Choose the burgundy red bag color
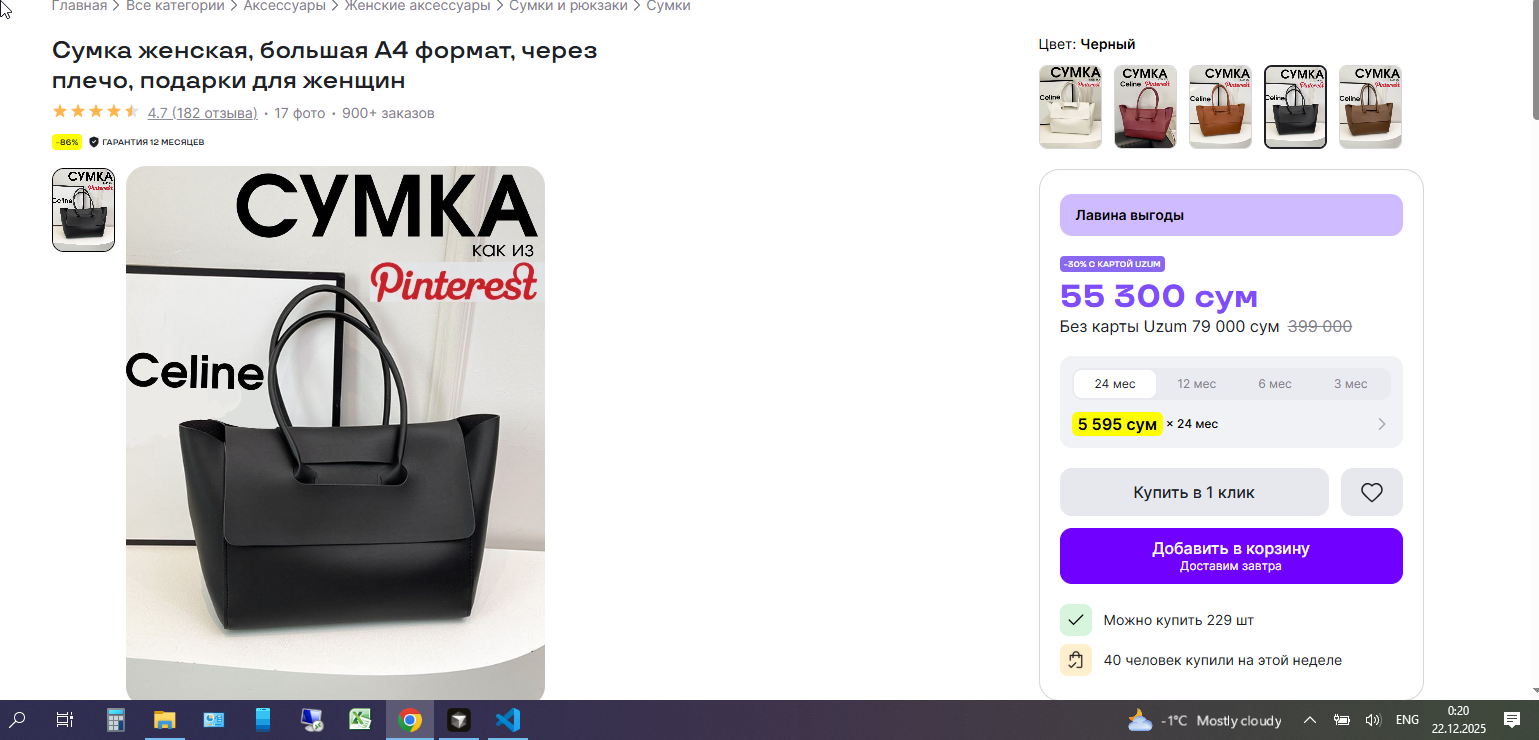The height and width of the screenshot is (740, 1539). point(1145,107)
